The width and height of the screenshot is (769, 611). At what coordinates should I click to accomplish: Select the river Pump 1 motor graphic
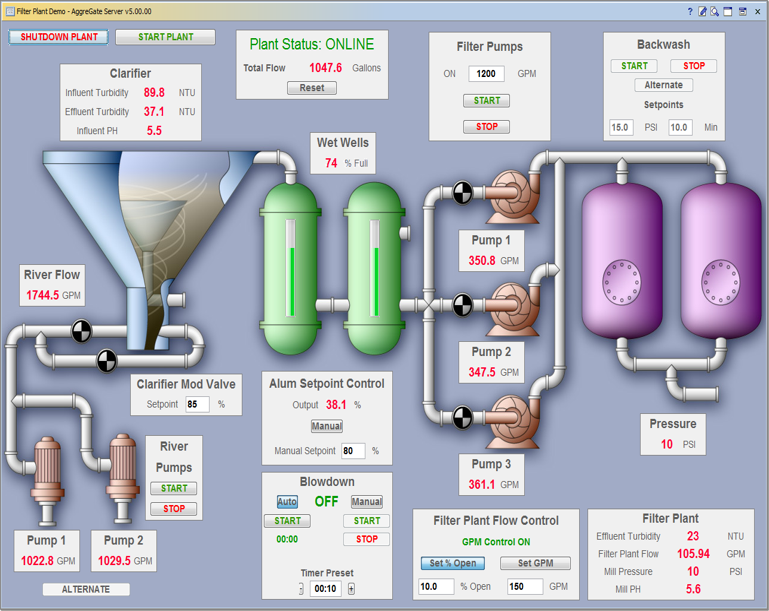point(47,481)
